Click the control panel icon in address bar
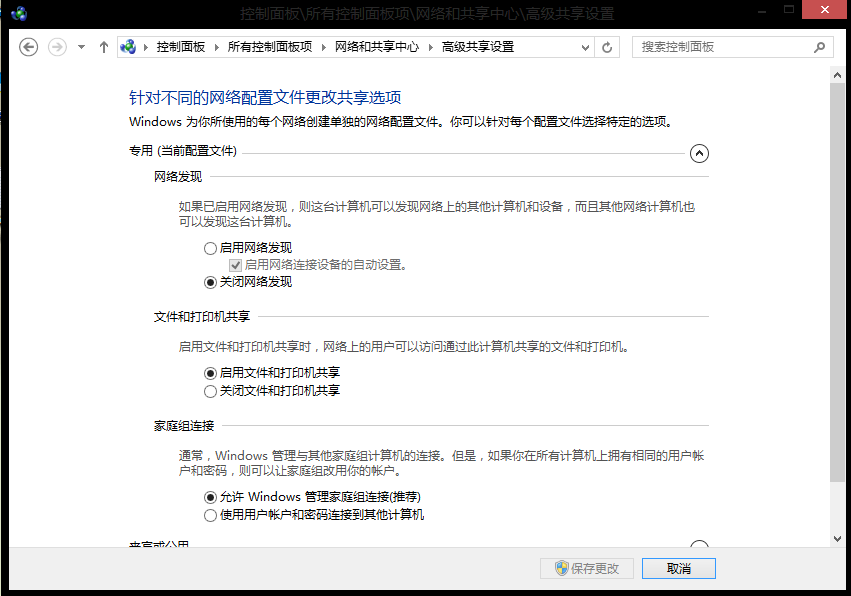851x596 pixels. pyautogui.click(x=128, y=47)
